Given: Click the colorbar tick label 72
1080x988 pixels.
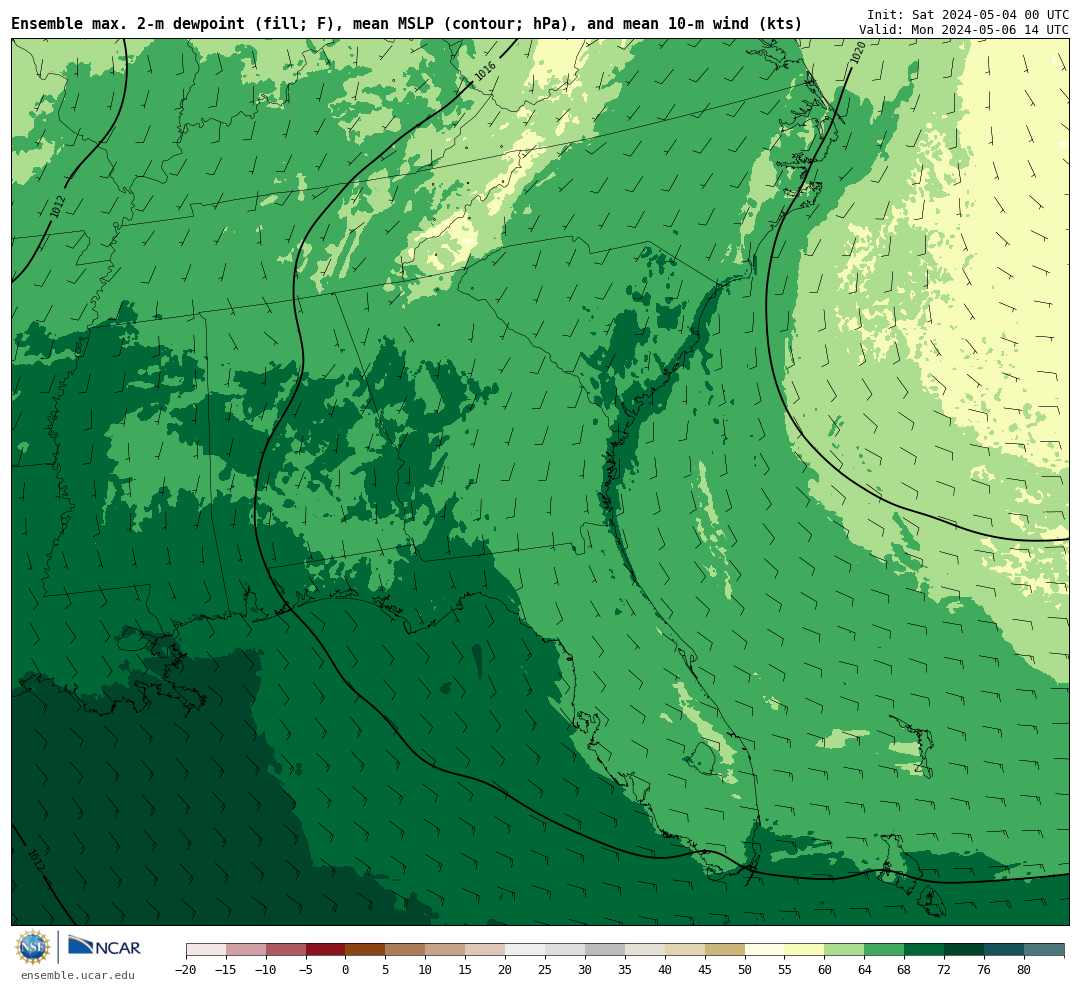Looking at the screenshot, I should [945, 969].
